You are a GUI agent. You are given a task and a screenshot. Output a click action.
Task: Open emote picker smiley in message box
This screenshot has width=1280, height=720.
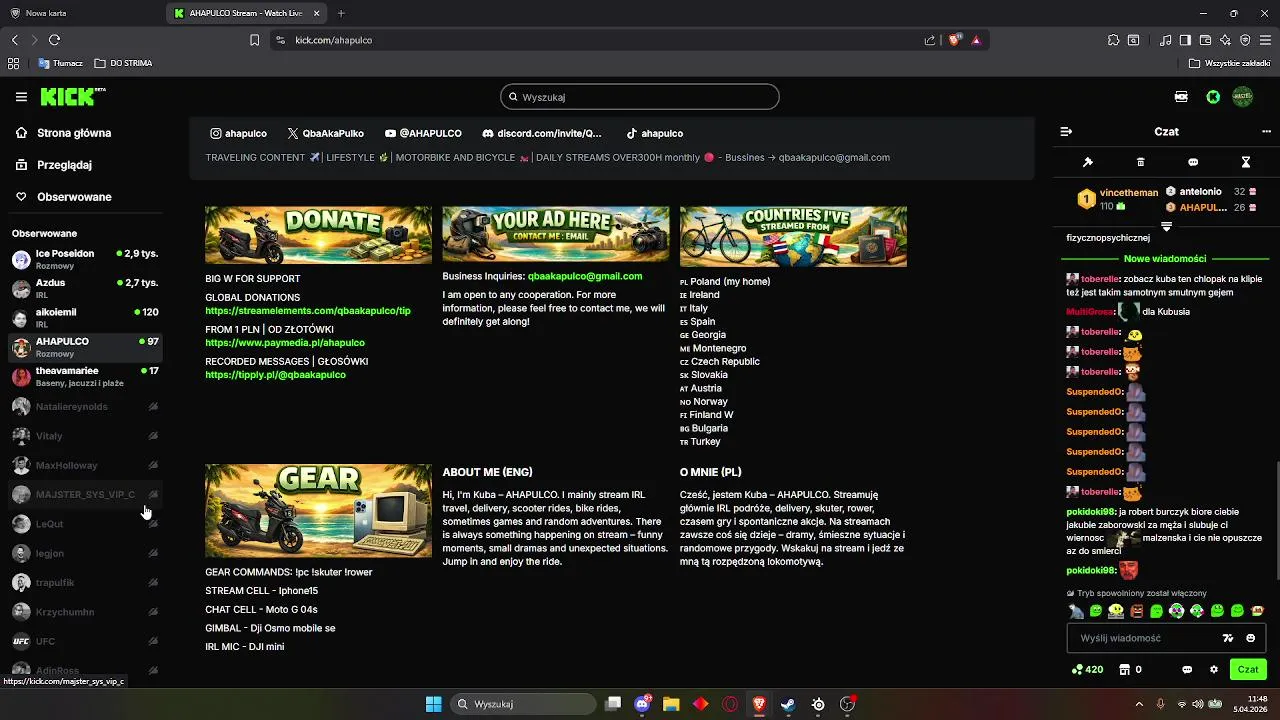1251,638
